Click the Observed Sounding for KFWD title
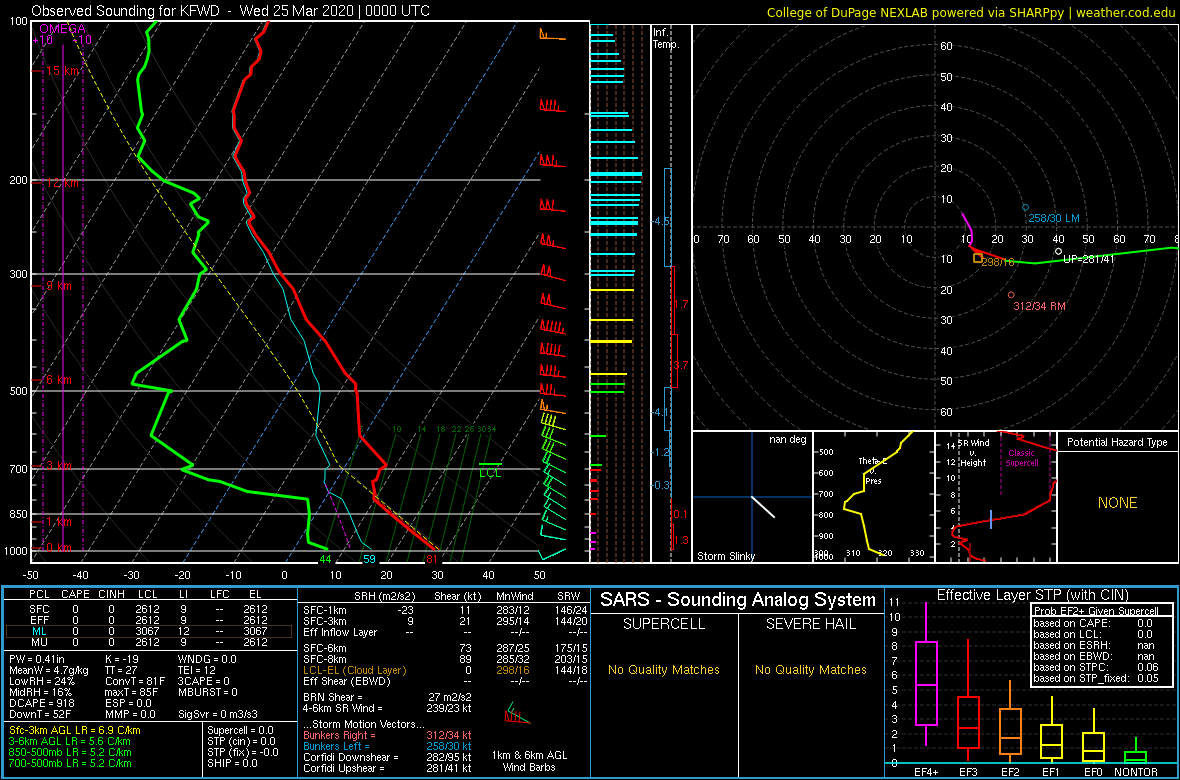The width and height of the screenshot is (1180, 780). click(x=232, y=11)
